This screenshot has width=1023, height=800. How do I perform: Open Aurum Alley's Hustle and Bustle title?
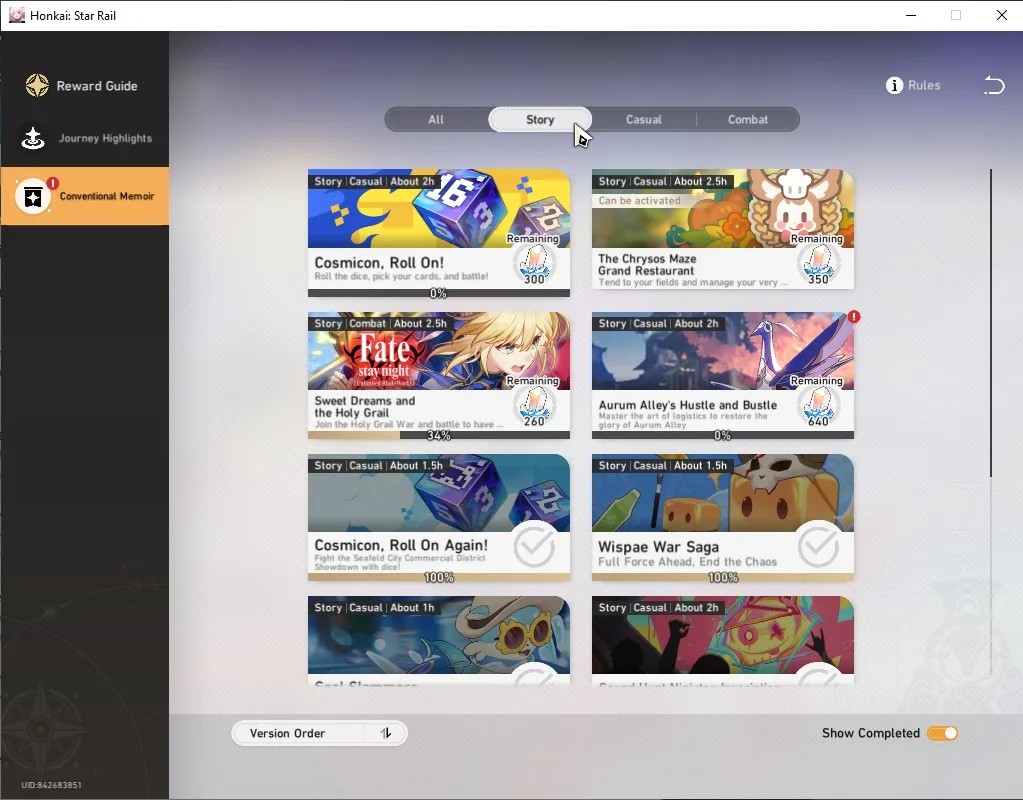[688, 405]
